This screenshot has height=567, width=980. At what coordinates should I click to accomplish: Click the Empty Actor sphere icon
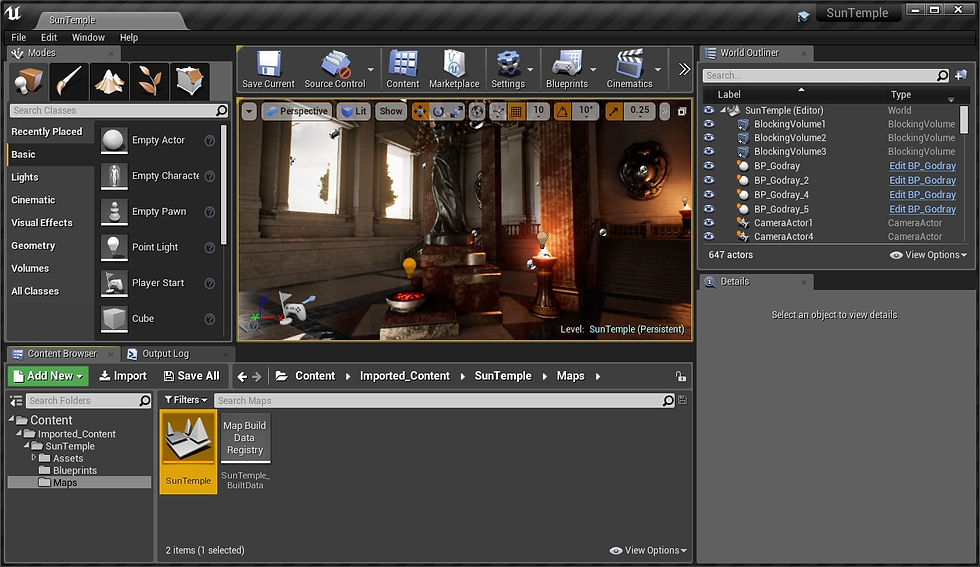pos(114,141)
